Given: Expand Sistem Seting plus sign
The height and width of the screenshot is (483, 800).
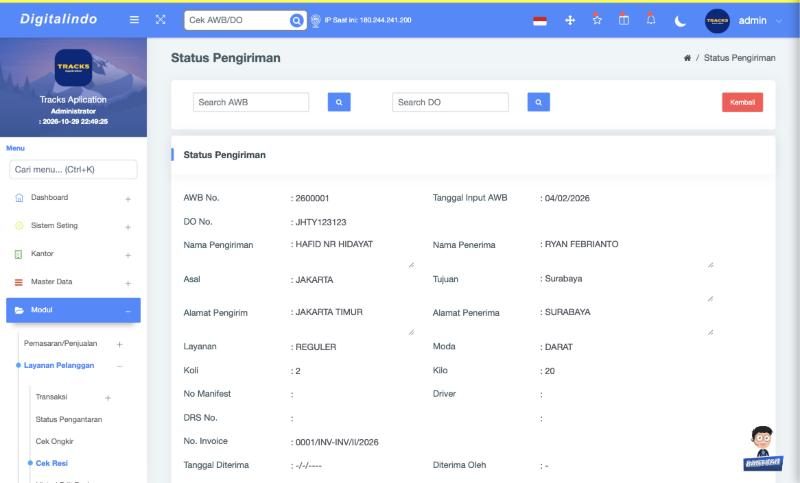Looking at the screenshot, I should 128,227.
